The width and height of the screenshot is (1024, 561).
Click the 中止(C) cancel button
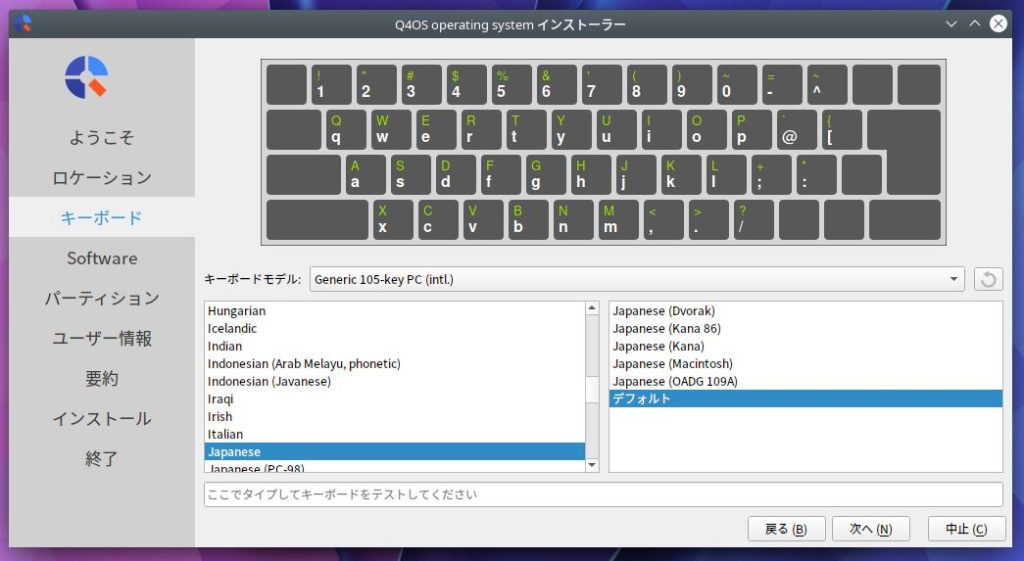(x=966, y=529)
